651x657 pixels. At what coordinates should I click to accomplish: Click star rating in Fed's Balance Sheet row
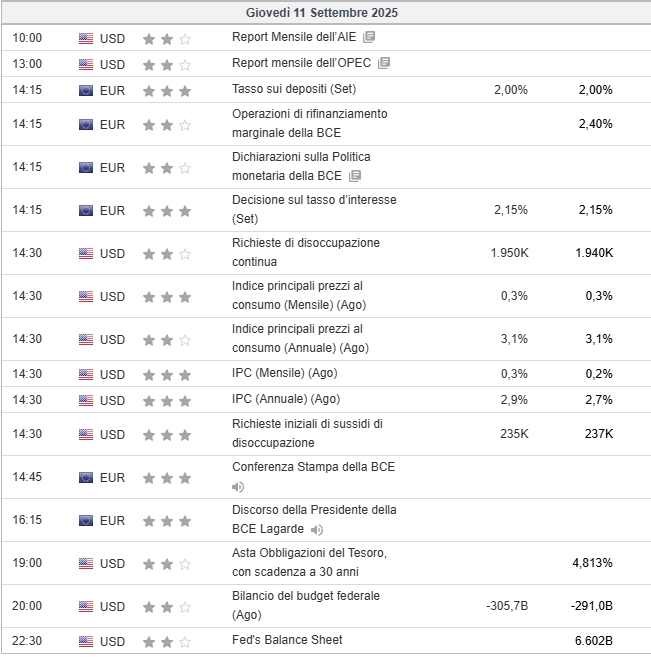coord(166,641)
